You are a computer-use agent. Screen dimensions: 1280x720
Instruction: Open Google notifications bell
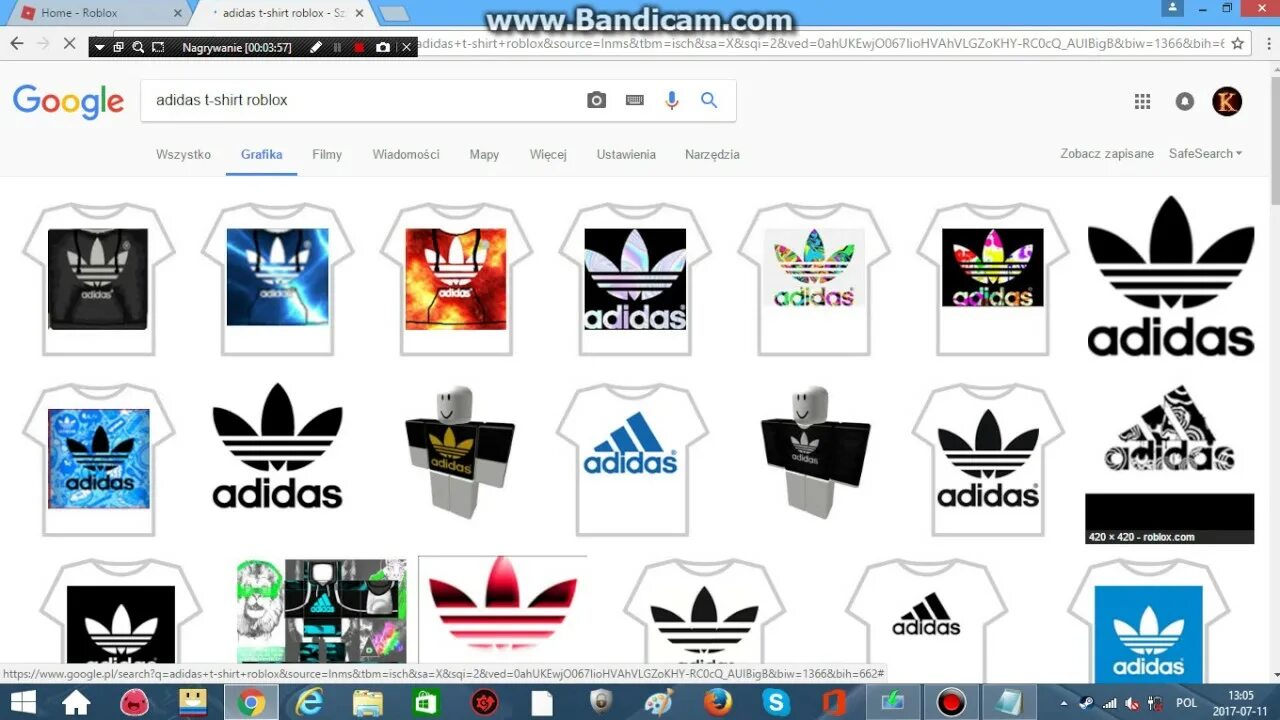point(1185,101)
